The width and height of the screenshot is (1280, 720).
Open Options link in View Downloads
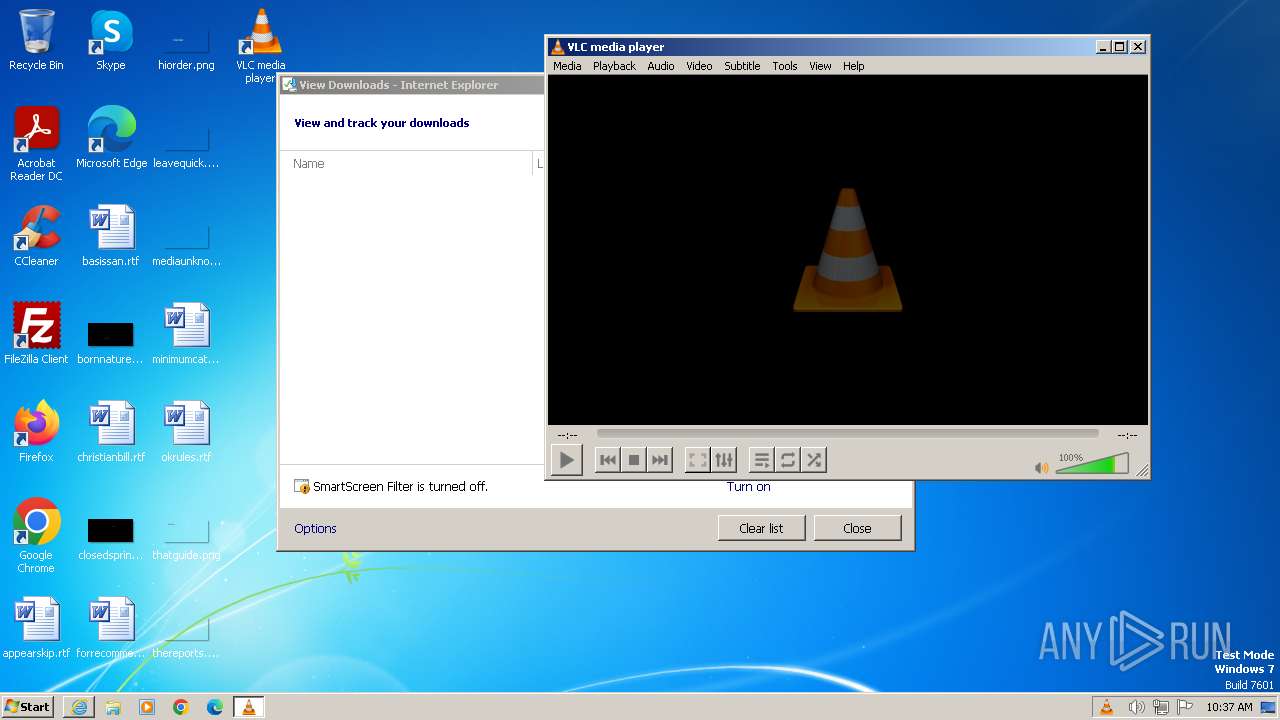315,528
